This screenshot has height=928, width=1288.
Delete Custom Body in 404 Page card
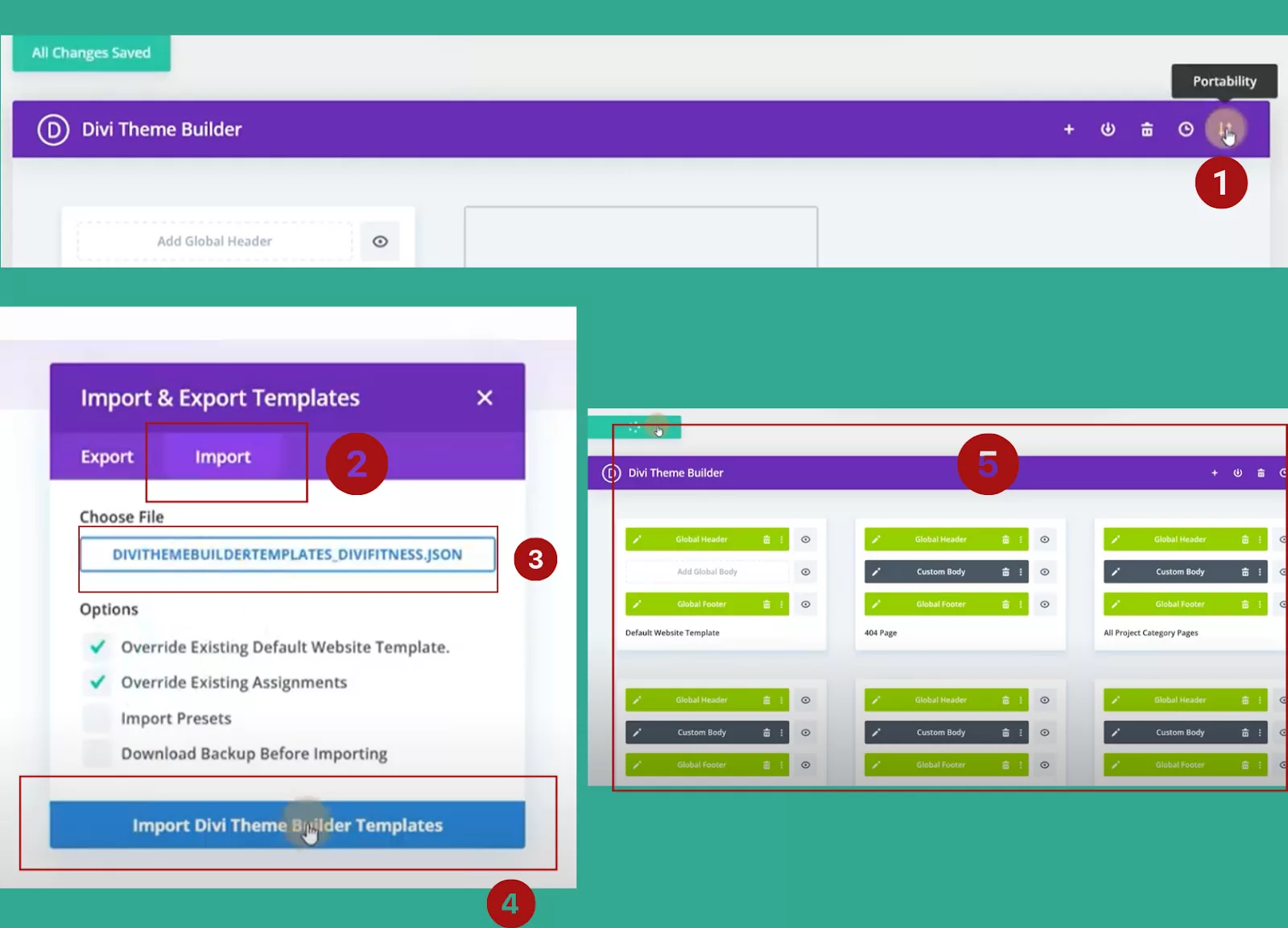coord(1005,571)
